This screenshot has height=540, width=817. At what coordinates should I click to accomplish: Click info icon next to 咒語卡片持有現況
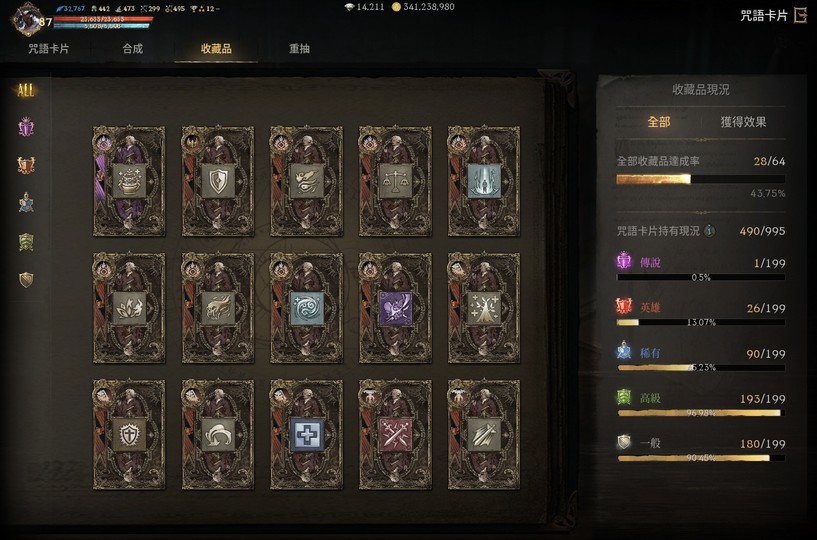[710, 230]
